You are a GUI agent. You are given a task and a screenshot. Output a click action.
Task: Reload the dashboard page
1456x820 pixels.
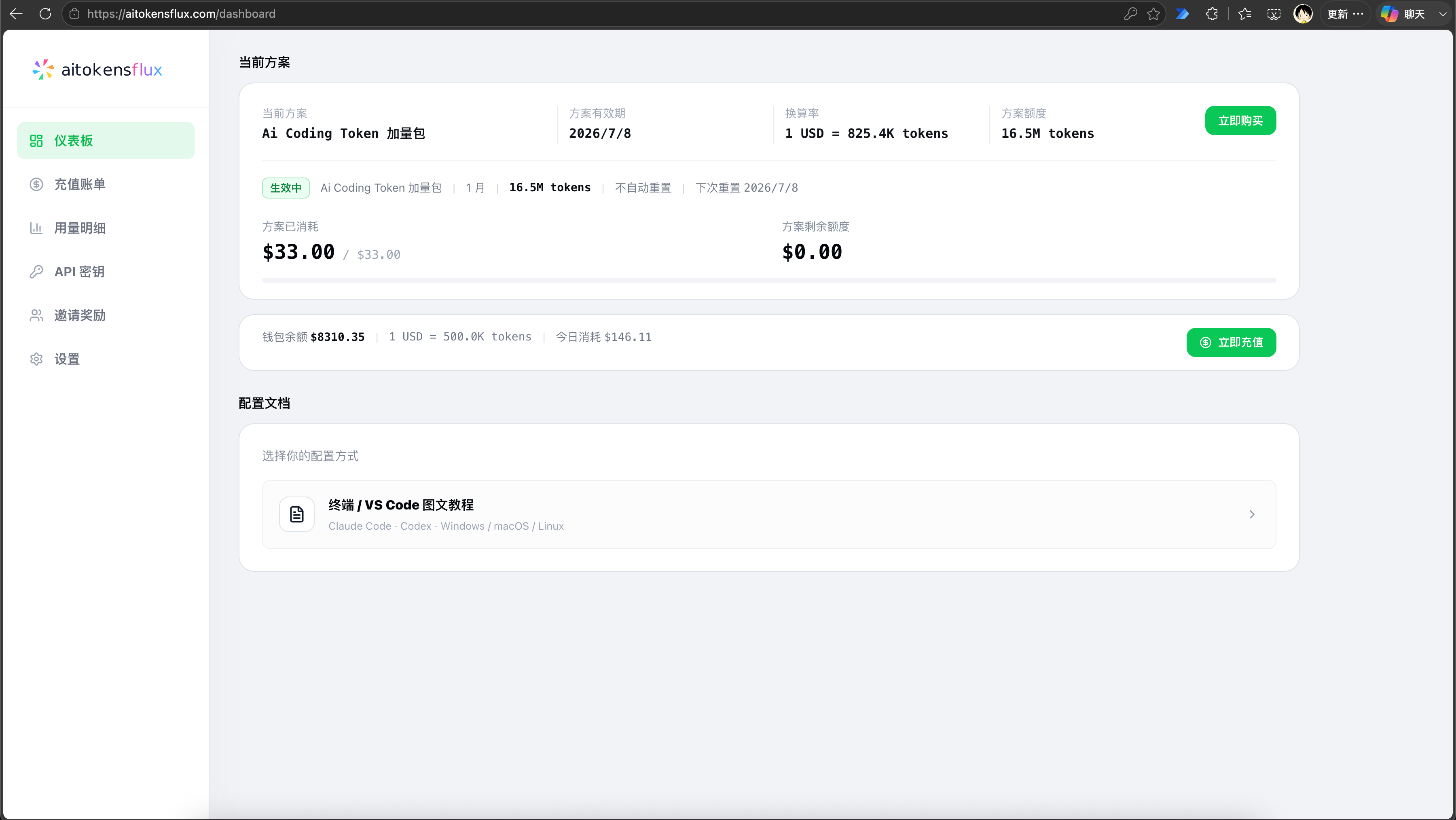(45, 14)
